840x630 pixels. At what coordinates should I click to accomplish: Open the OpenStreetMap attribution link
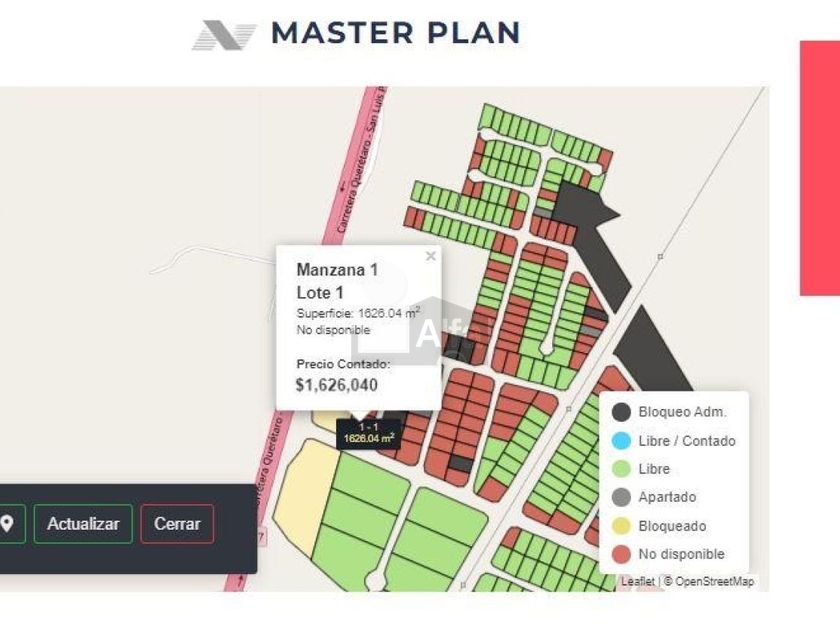(714, 581)
